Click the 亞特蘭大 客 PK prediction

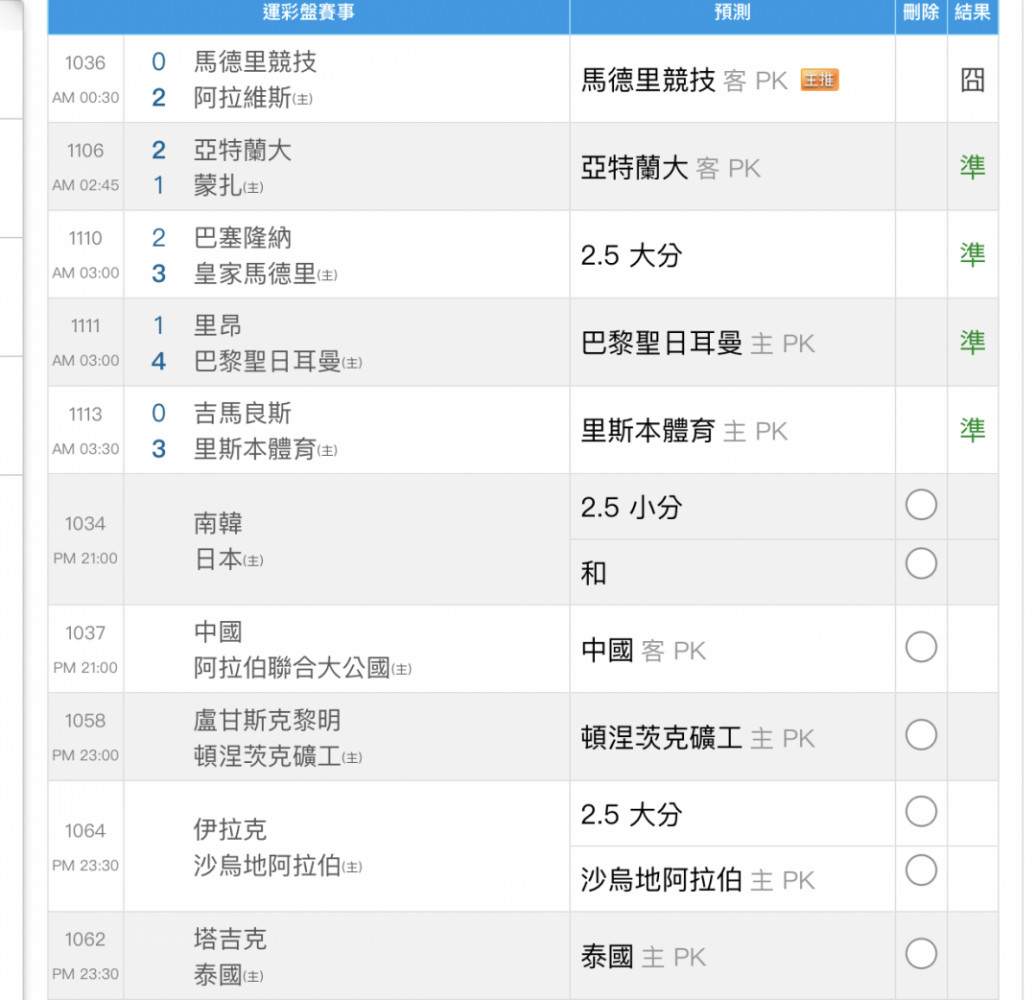(x=671, y=168)
